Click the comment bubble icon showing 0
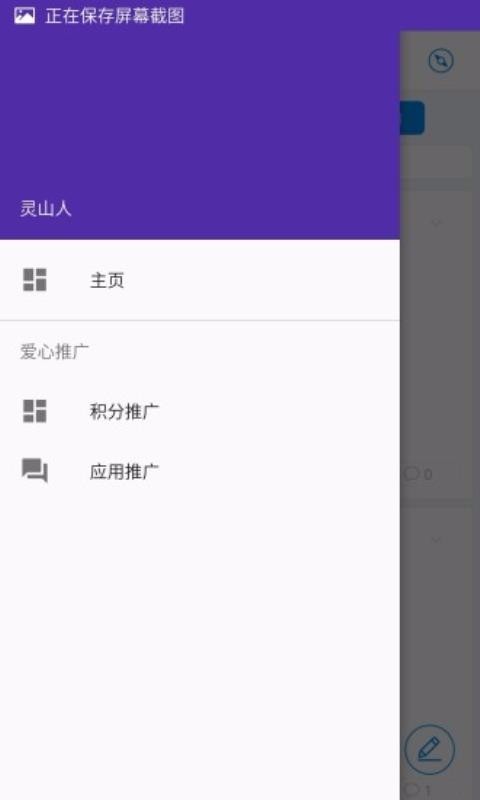Image resolution: width=480 pixels, height=800 pixels. pos(412,474)
